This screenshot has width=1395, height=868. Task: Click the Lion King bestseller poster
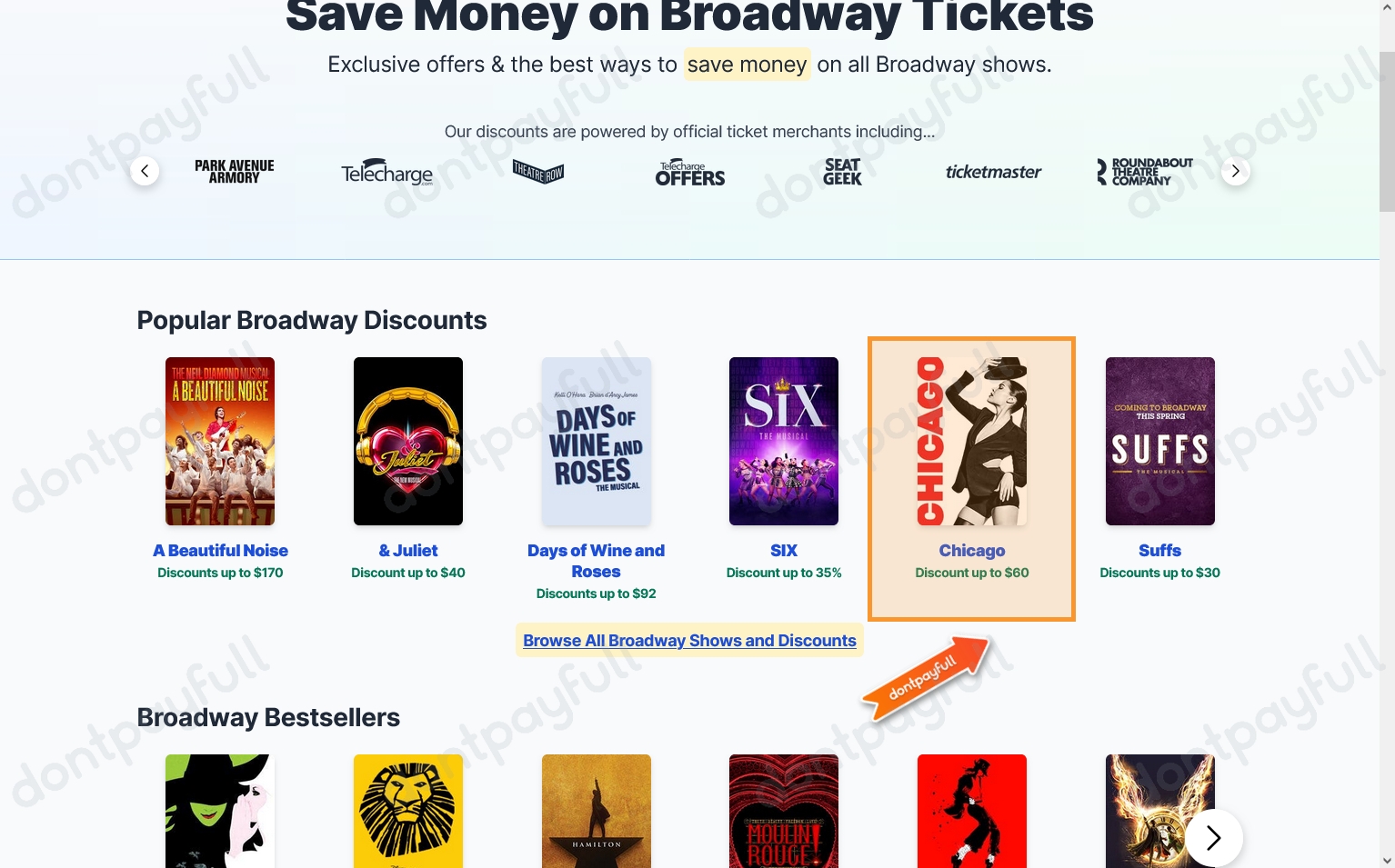pos(407,811)
